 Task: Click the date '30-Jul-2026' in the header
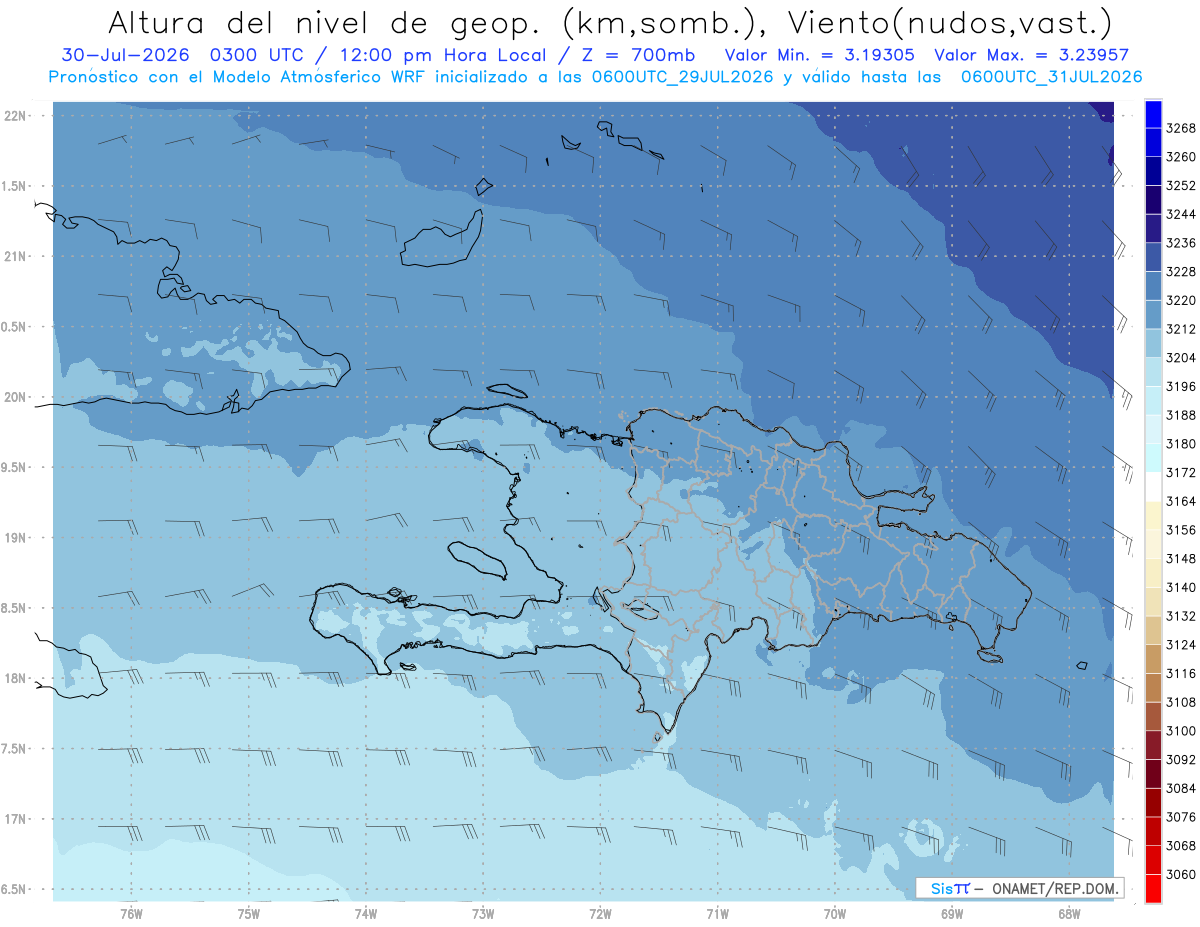point(125,56)
